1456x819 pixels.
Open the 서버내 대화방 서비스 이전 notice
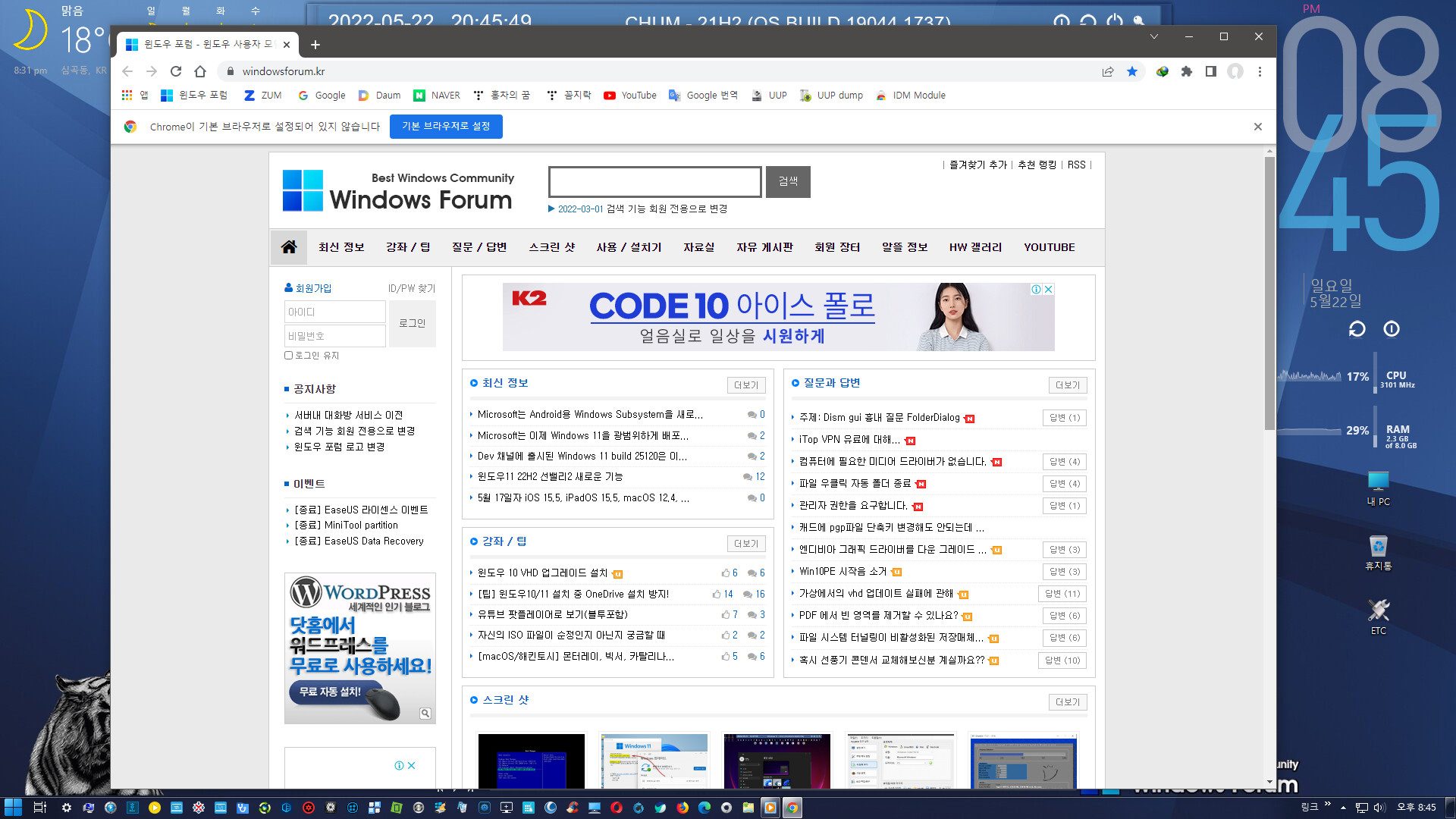(x=349, y=416)
